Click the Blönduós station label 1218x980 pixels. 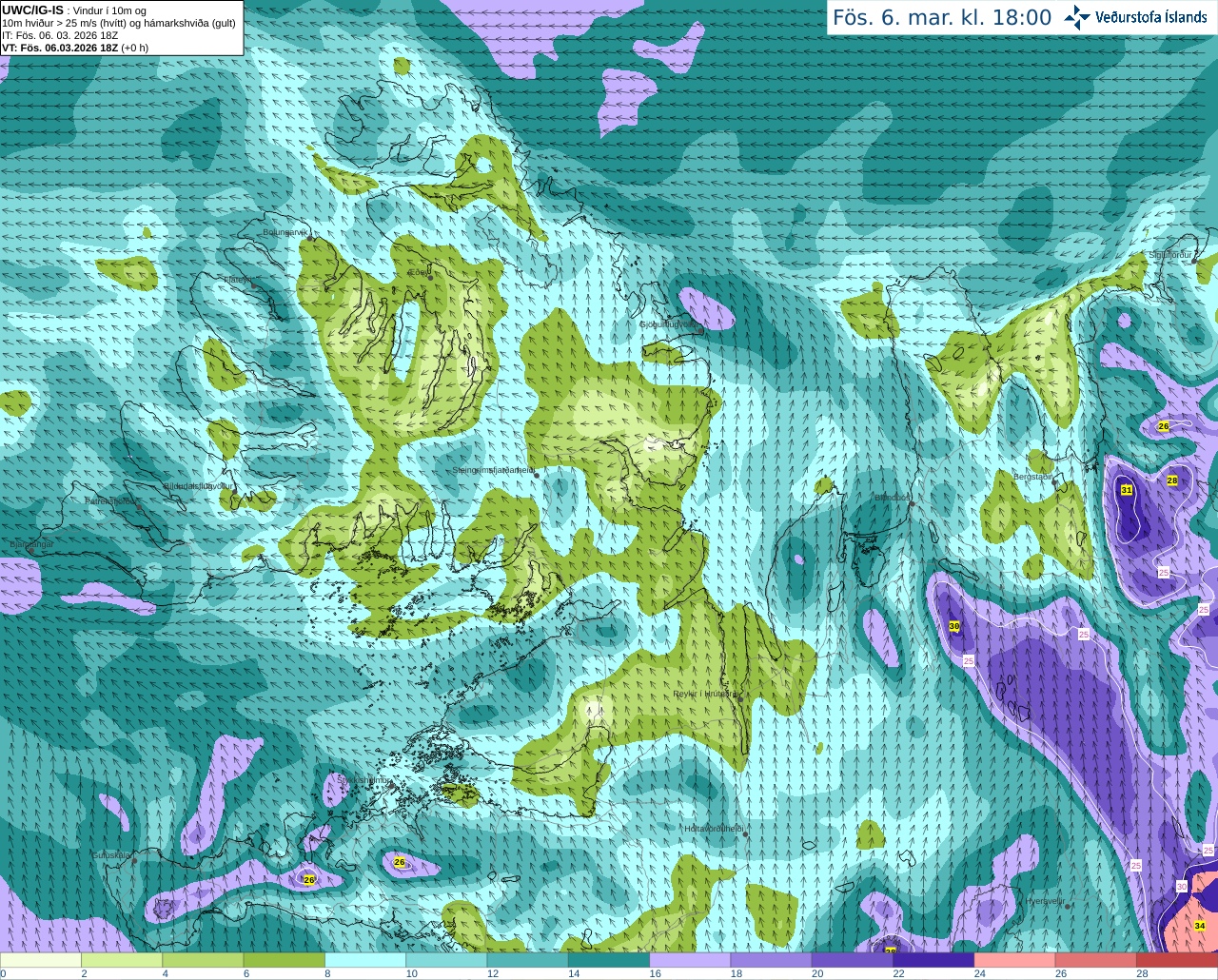pyautogui.click(x=893, y=498)
